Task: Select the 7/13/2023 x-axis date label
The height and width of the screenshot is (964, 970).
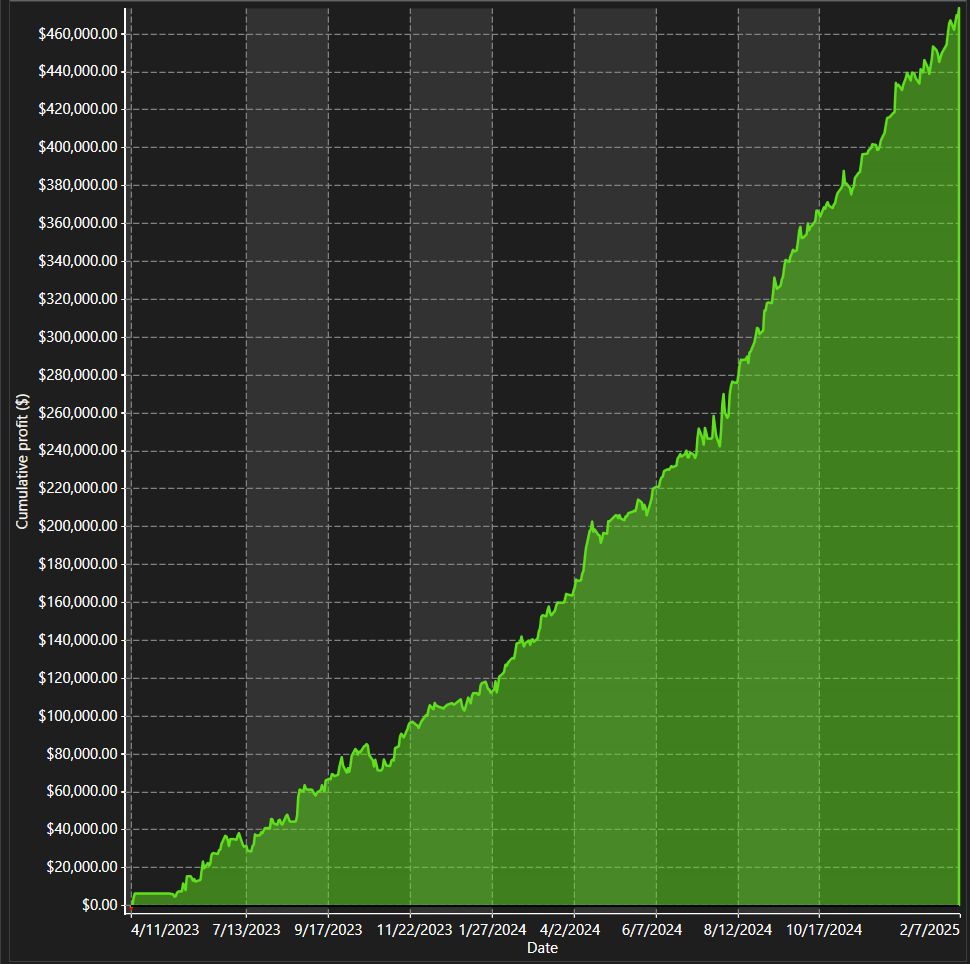Action: [x=247, y=929]
